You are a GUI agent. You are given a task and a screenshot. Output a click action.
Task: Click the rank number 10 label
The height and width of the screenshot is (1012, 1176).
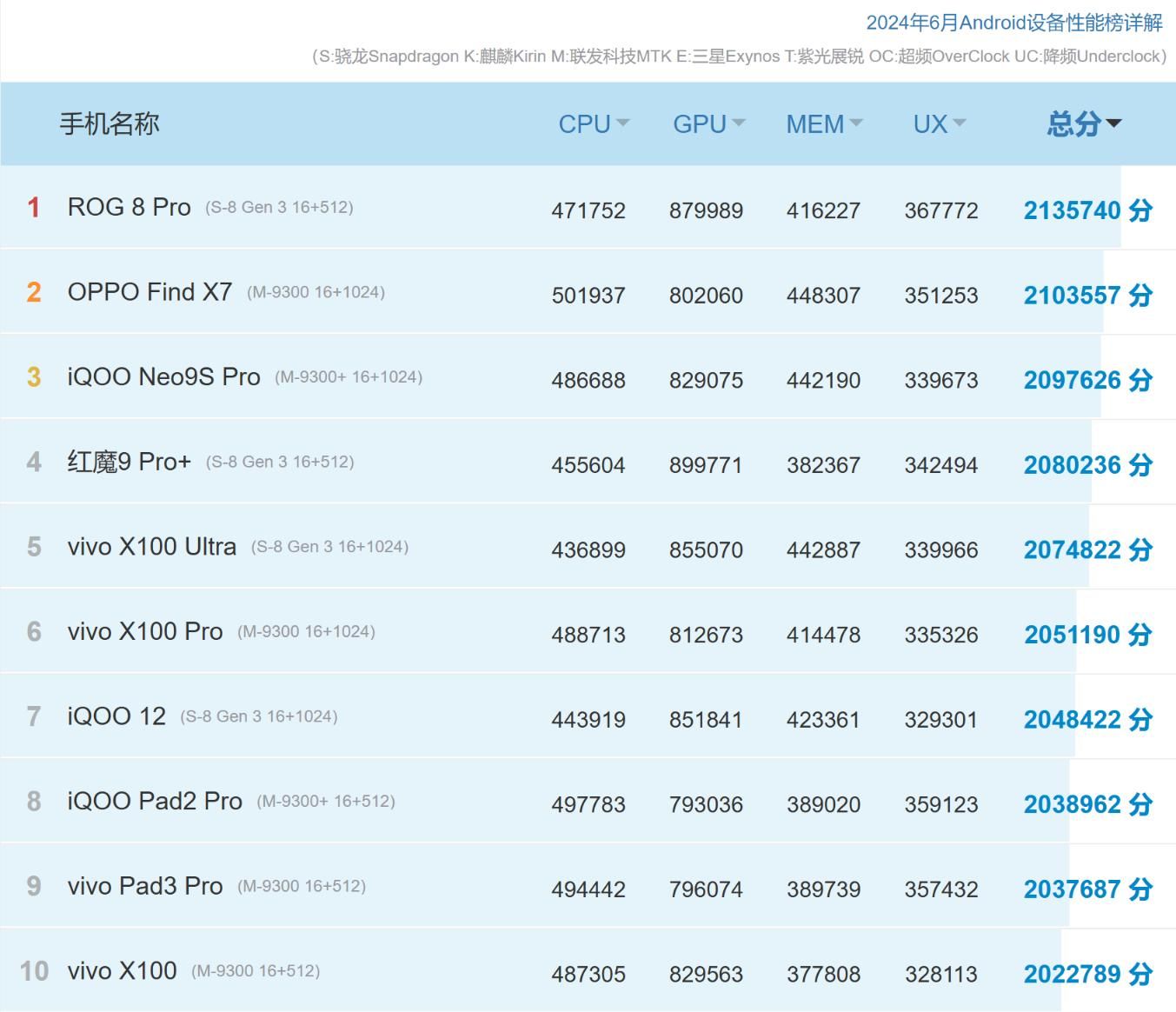34,971
